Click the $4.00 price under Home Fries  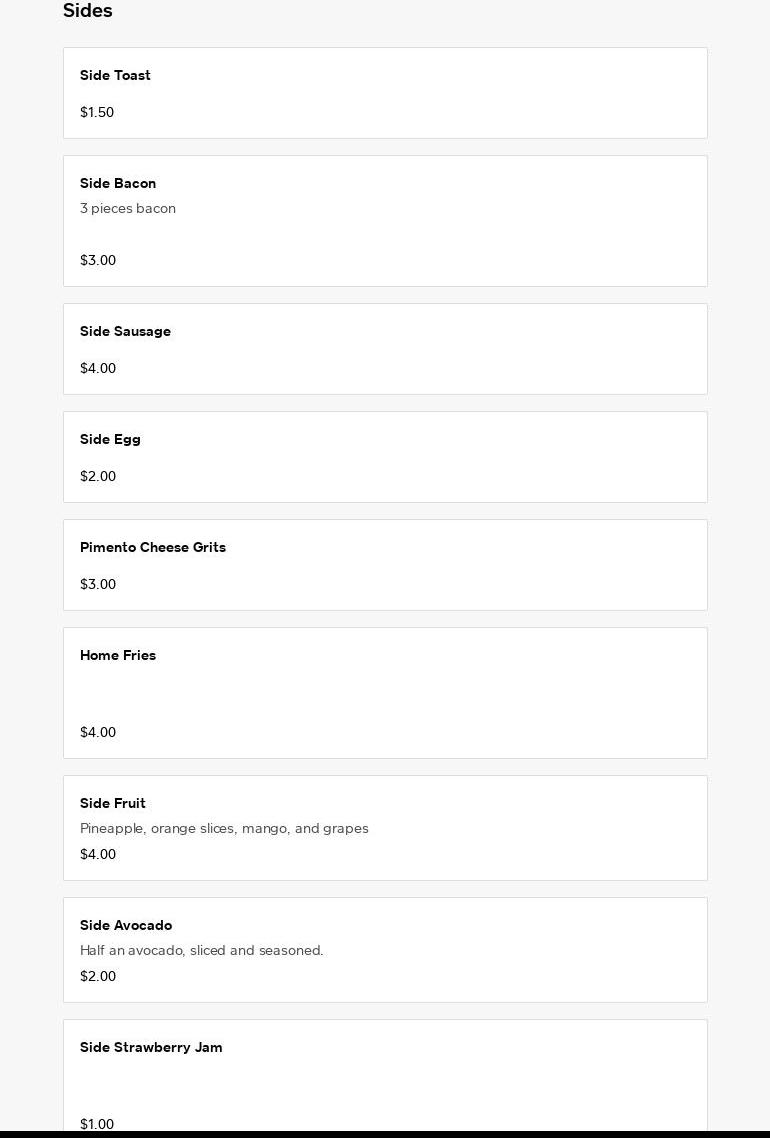click(x=98, y=732)
